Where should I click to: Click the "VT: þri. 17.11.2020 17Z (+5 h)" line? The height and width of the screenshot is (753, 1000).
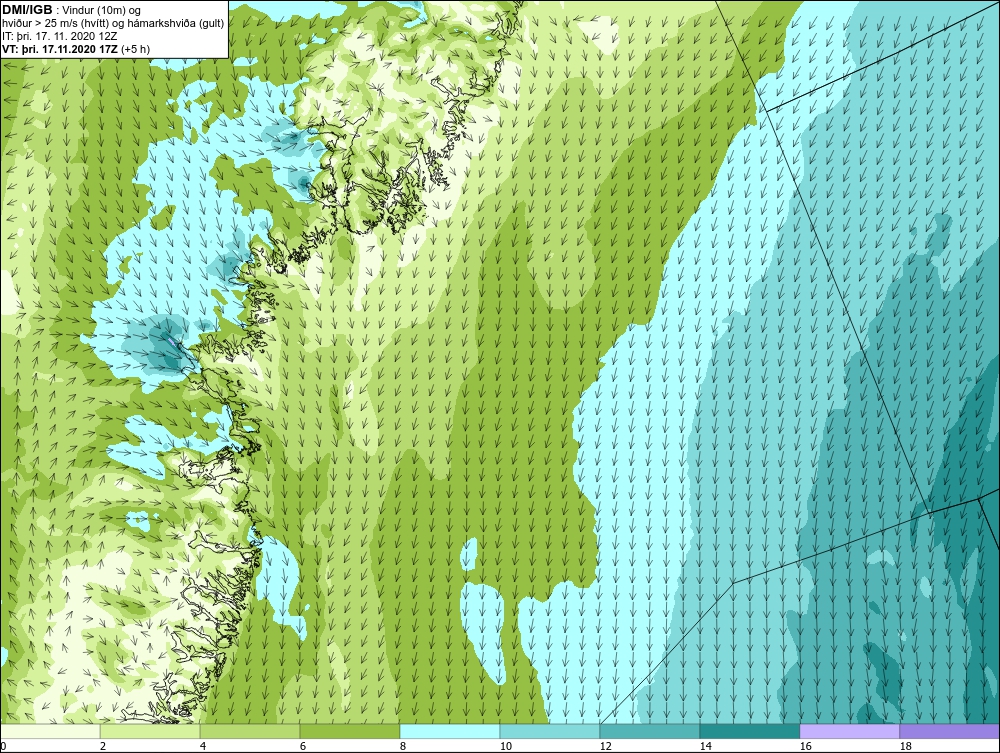(77, 48)
